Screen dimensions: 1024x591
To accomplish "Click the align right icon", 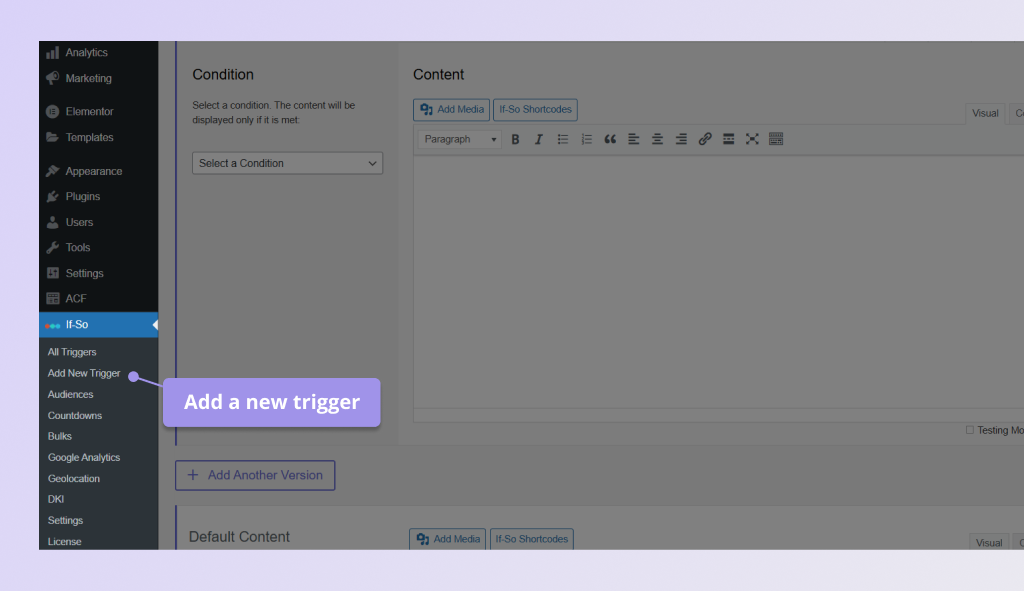I will point(681,139).
